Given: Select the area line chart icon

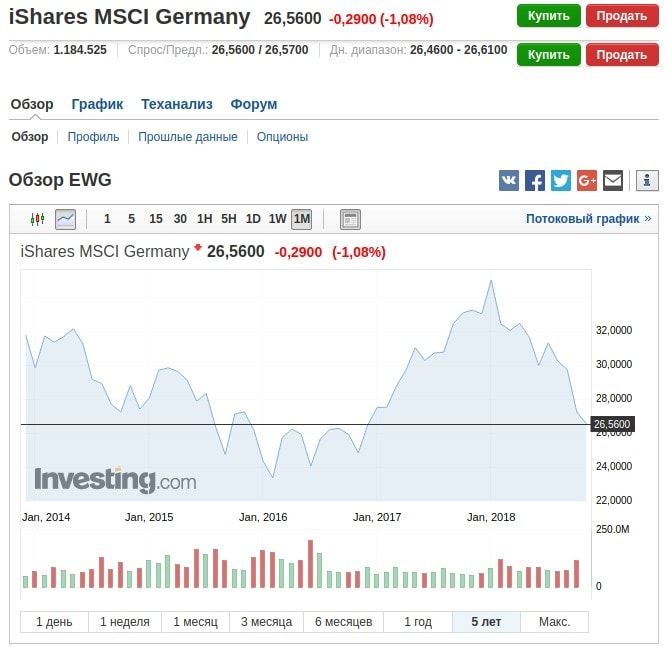Looking at the screenshot, I should pyautogui.click(x=65, y=219).
